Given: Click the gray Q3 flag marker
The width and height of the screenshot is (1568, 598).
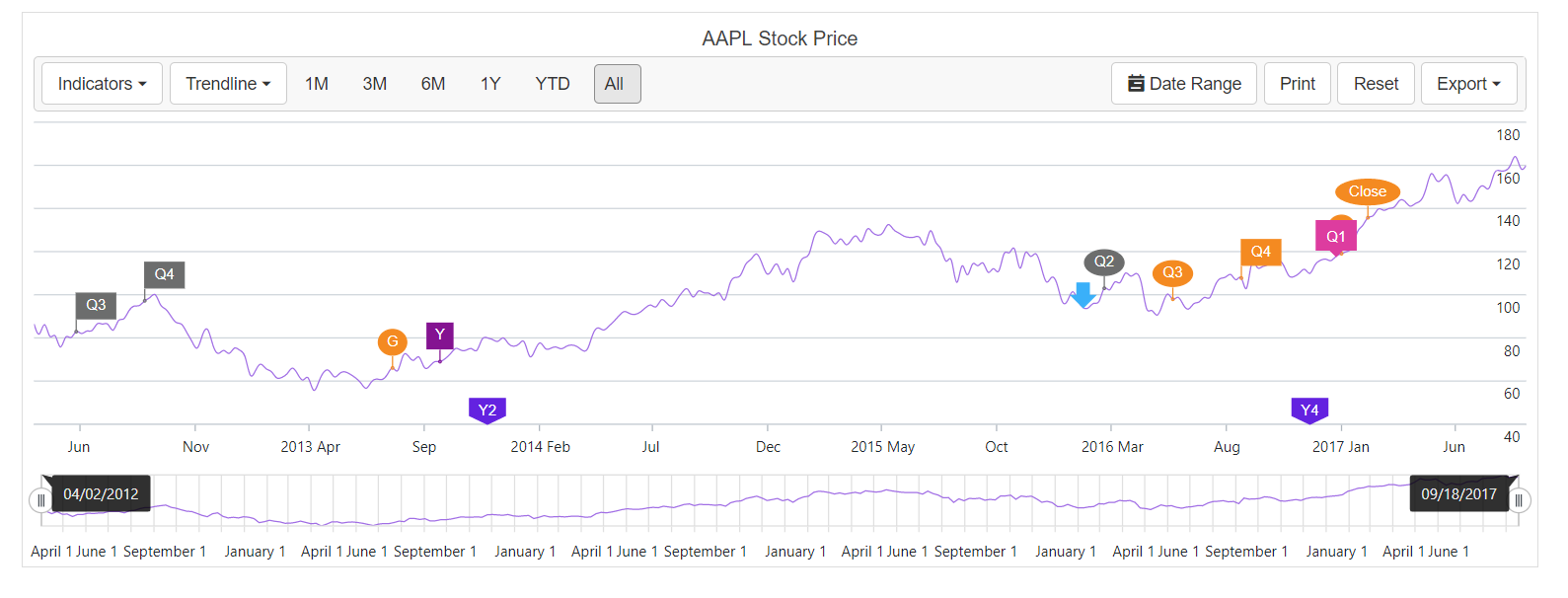Looking at the screenshot, I should (96, 305).
